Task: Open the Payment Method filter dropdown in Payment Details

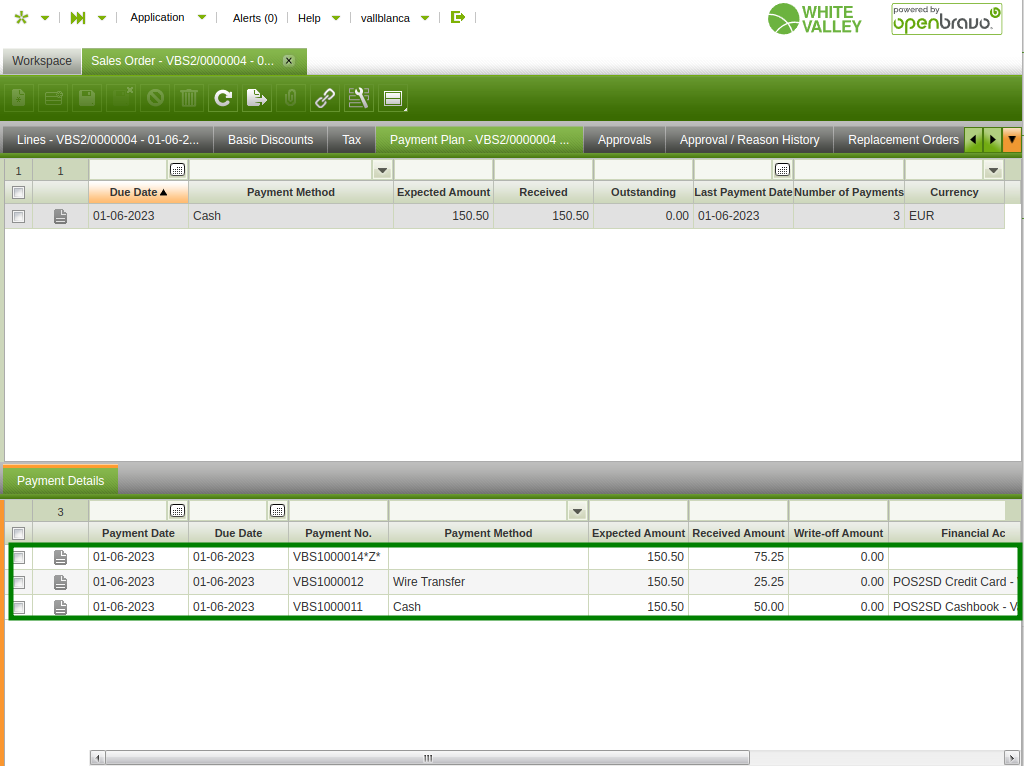Action: [x=576, y=511]
